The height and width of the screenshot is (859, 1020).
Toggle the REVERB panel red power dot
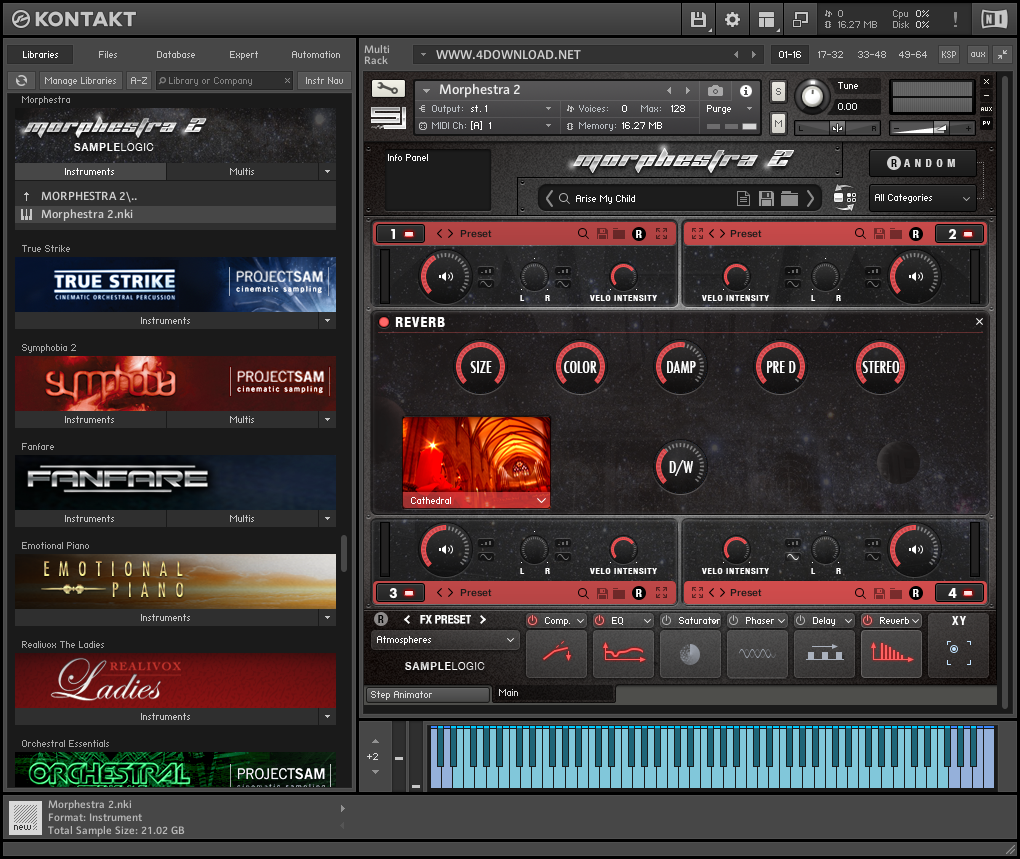tap(384, 322)
